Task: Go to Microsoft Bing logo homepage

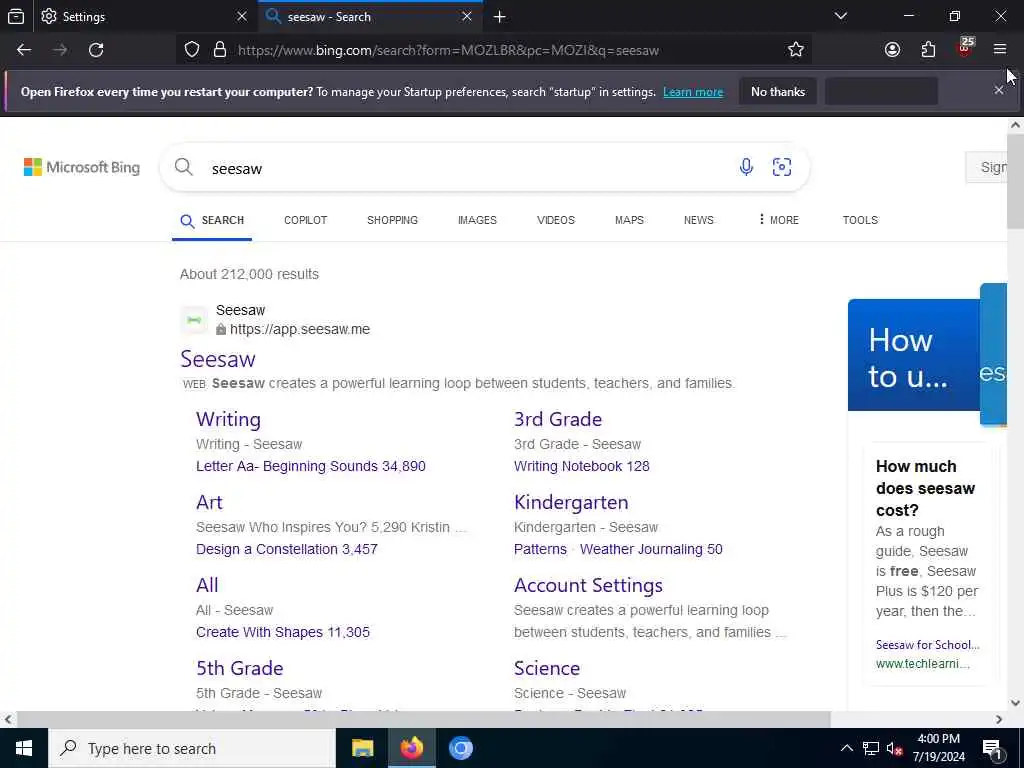Action: 82,167
